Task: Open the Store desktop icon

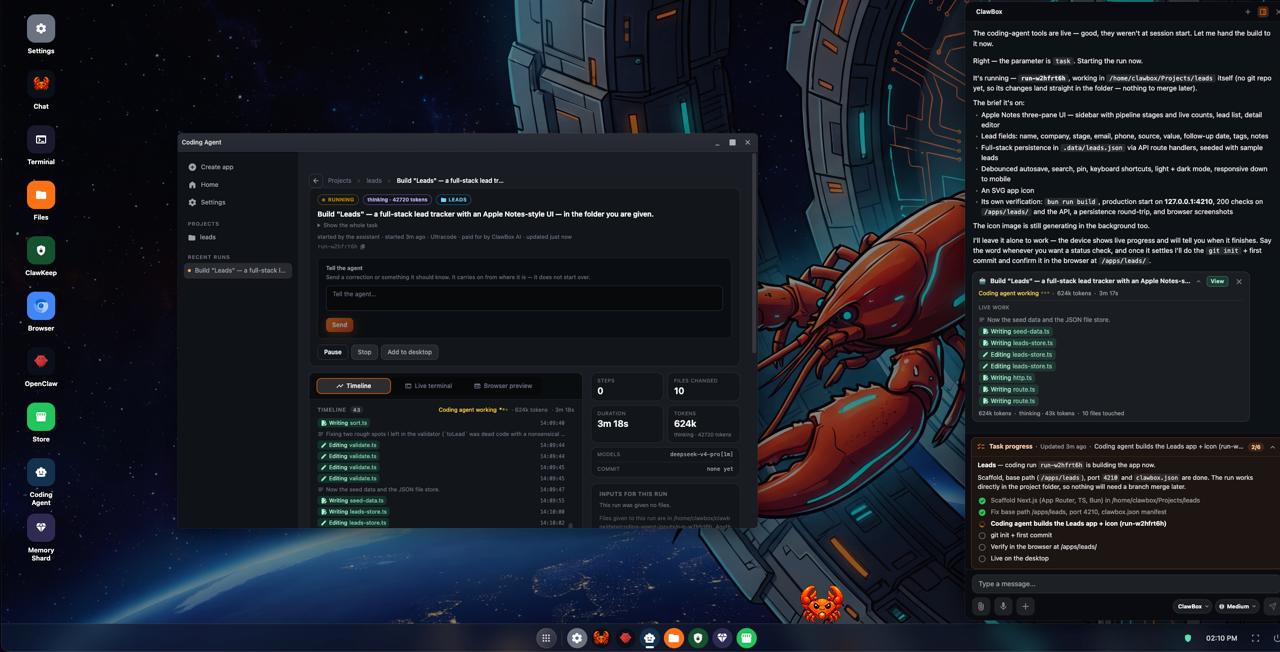Action: (41, 417)
